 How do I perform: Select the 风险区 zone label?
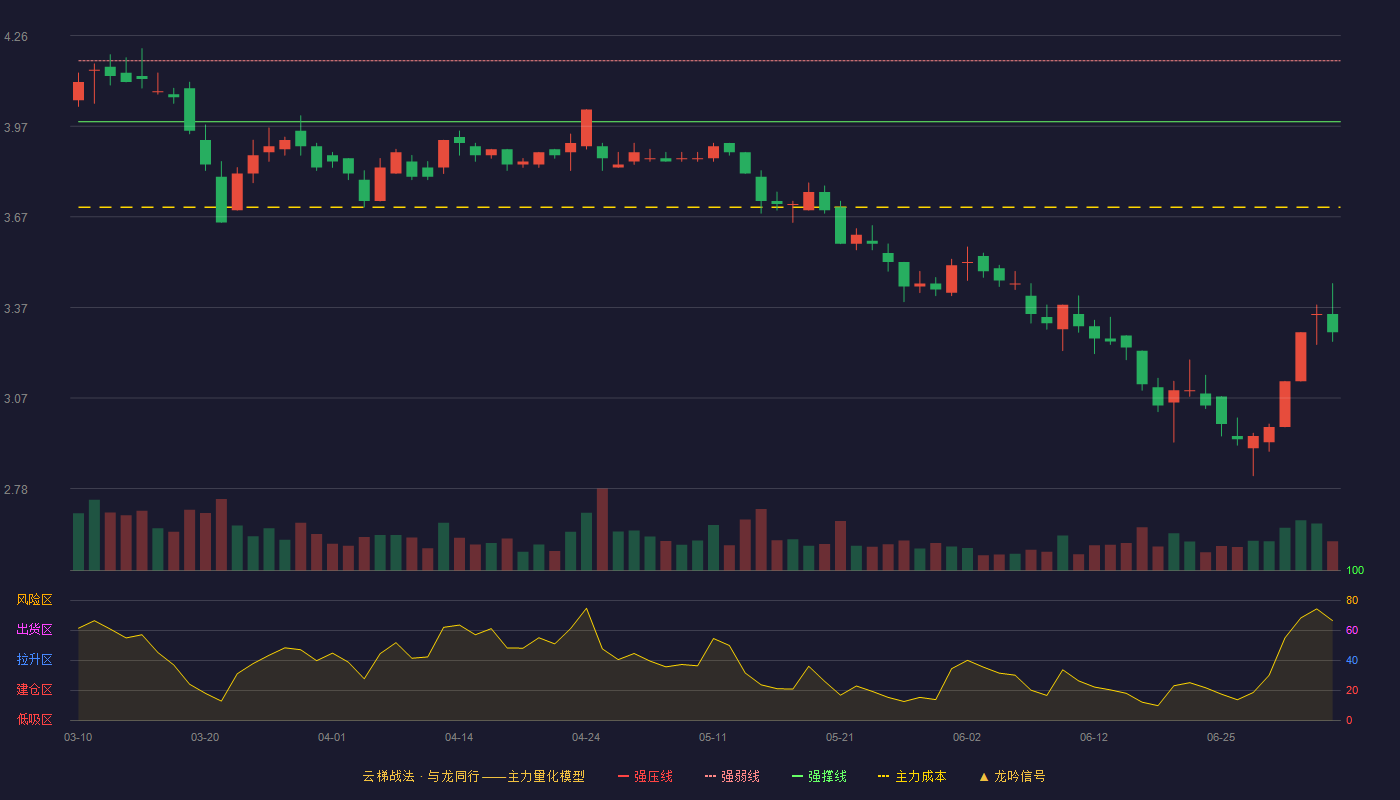click(x=34, y=600)
